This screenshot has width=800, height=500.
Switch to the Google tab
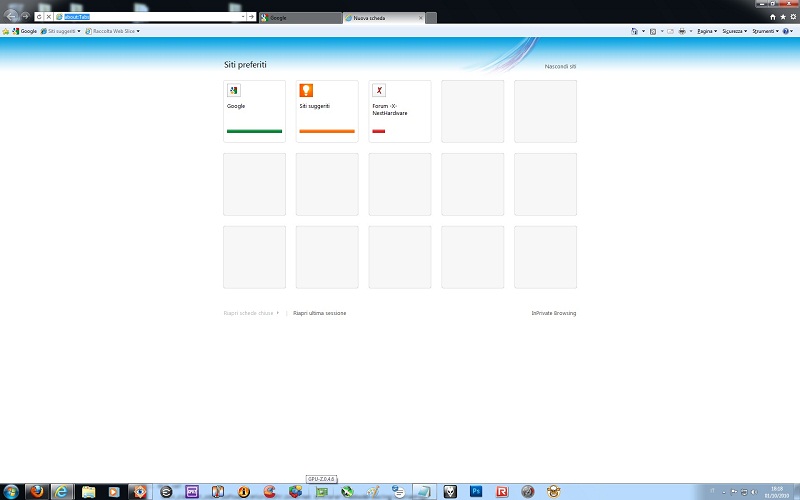[x=301, y=18]
